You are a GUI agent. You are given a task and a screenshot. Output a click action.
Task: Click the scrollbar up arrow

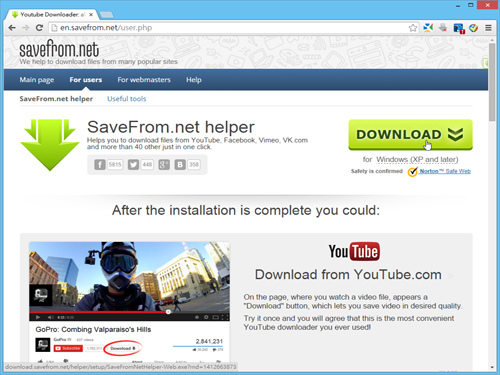click(492, 39)
